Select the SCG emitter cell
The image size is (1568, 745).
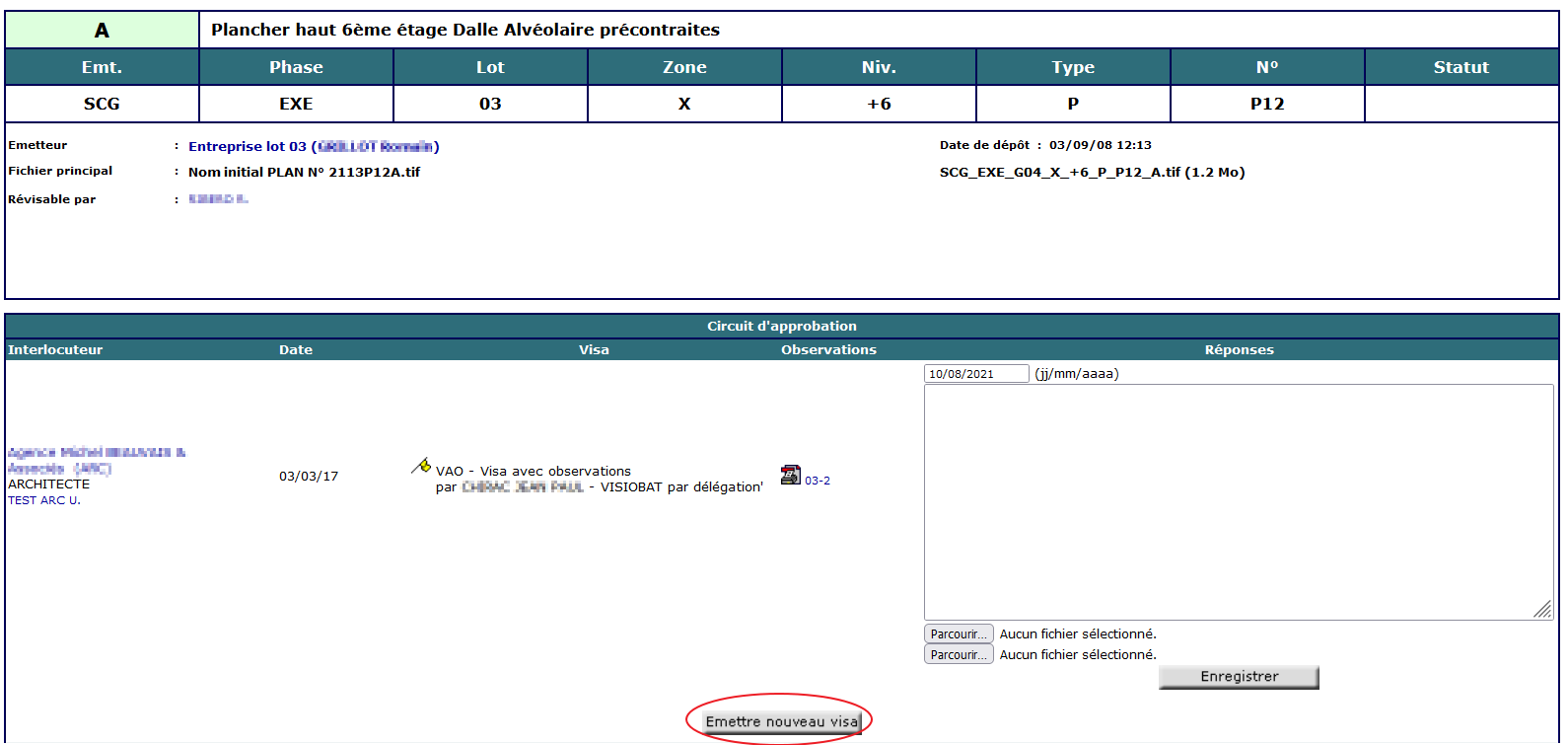tap(102, 104)
